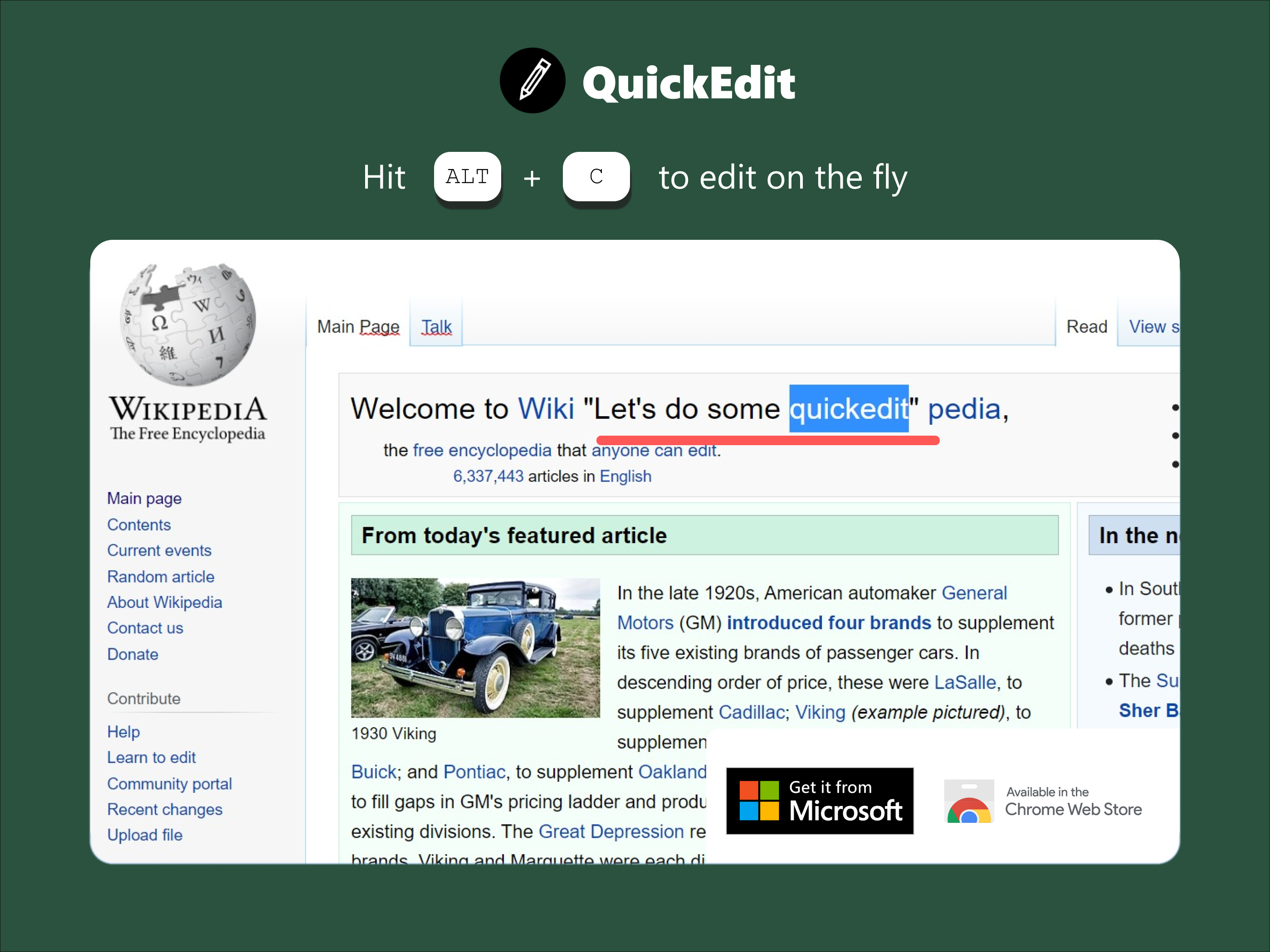Click the 6,337,443 article count link
Viewport: 1270px width, 952px height.
pyautogui.click(x=488, y=476)
